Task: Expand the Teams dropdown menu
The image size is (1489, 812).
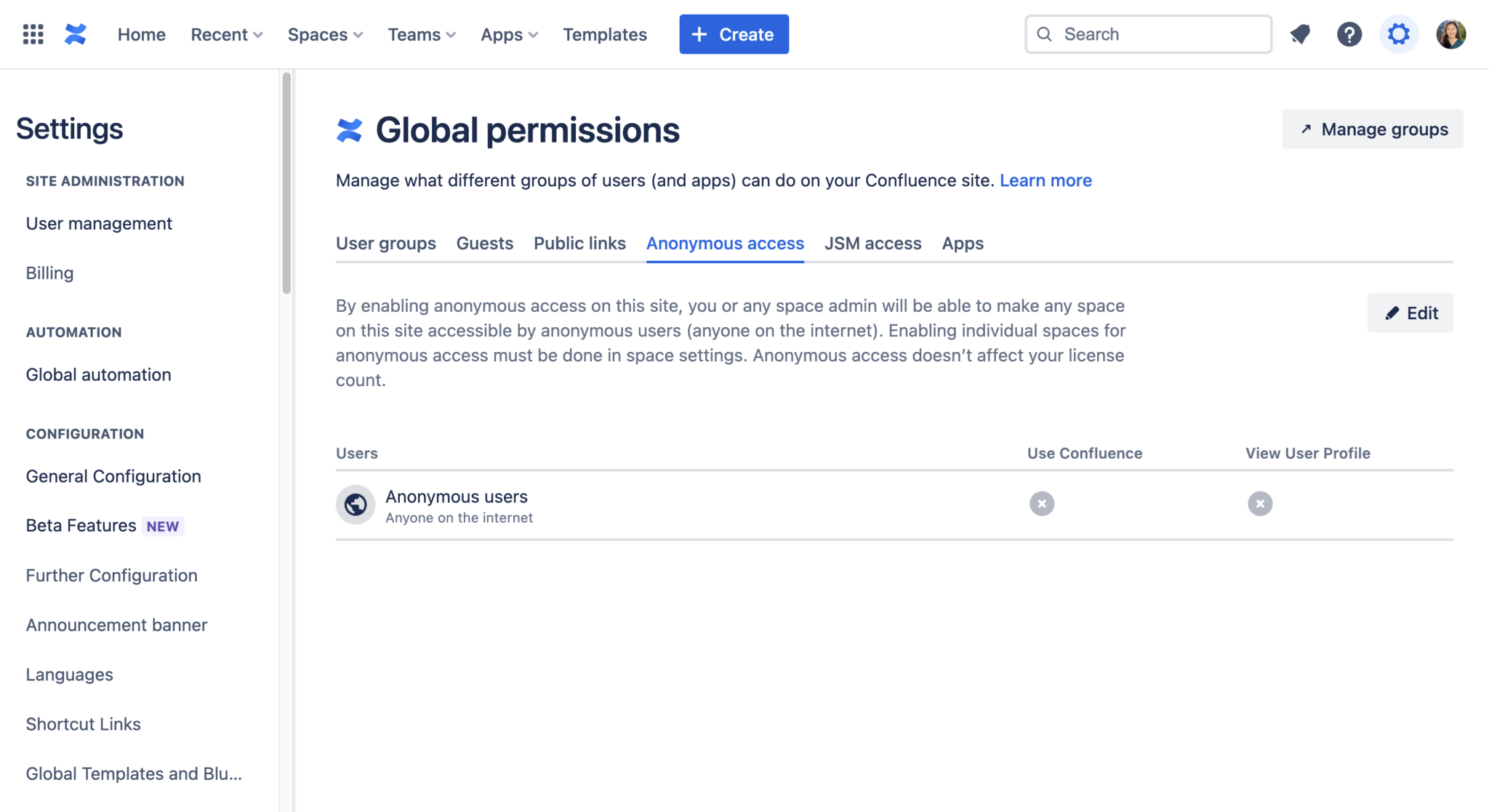Action: [x=422, y=34]
